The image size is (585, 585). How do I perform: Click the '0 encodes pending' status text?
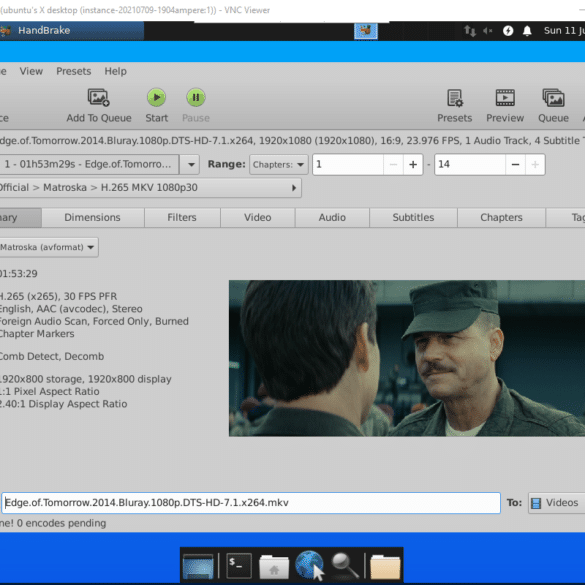[x=62, y=523]
